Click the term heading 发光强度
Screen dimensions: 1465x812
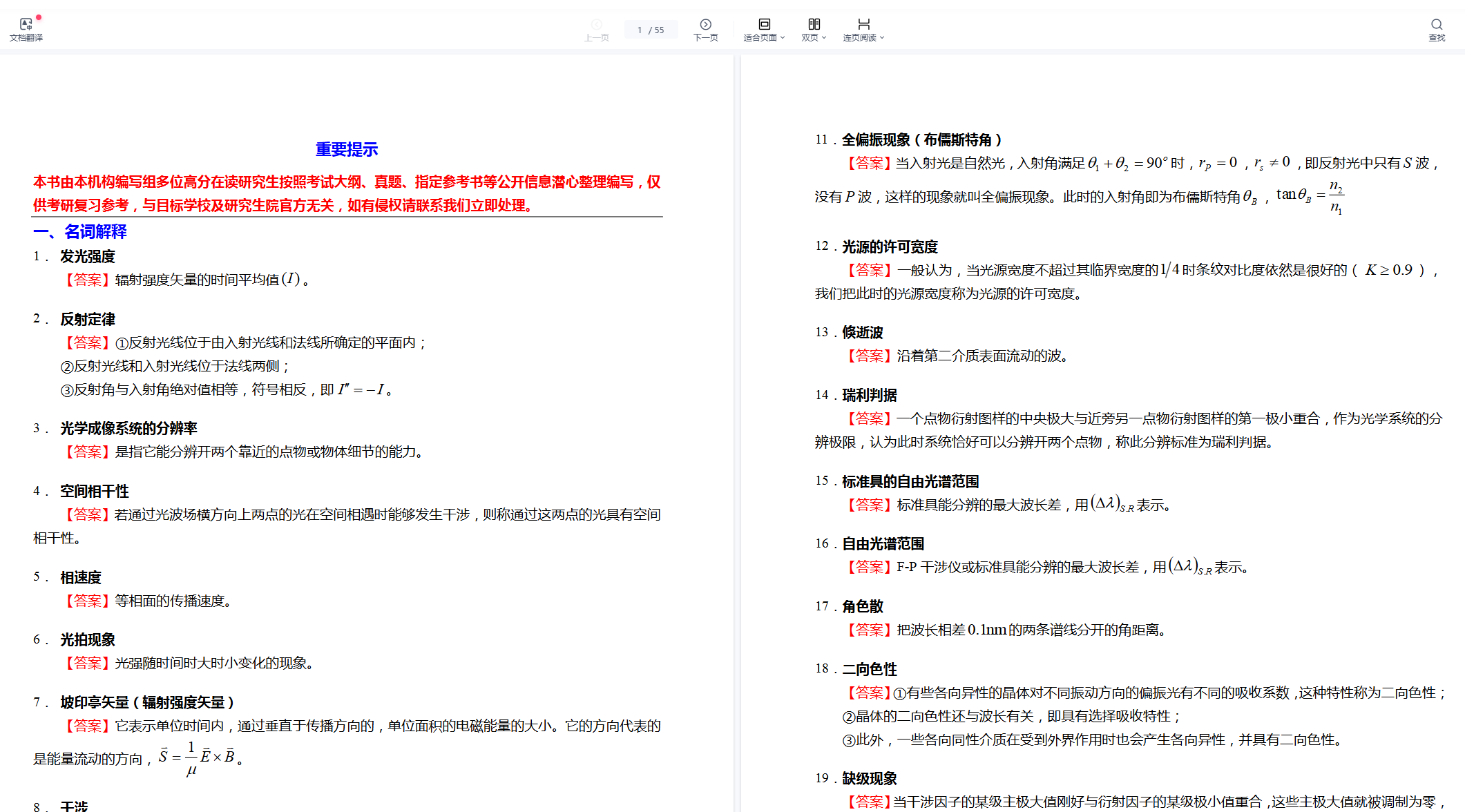tap(87, 257)
